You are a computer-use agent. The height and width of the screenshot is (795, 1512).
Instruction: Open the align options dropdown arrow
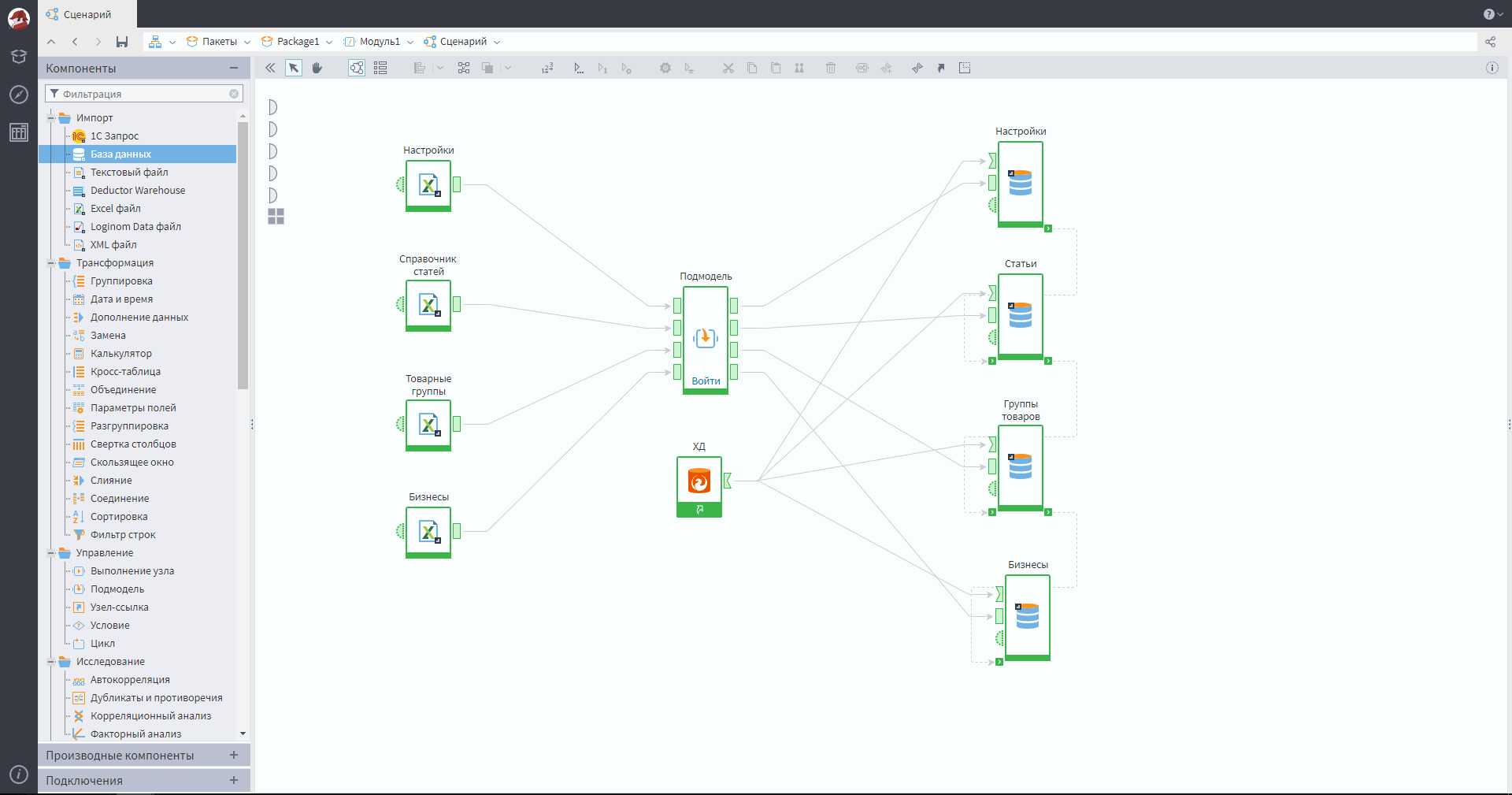click(440, 68)
